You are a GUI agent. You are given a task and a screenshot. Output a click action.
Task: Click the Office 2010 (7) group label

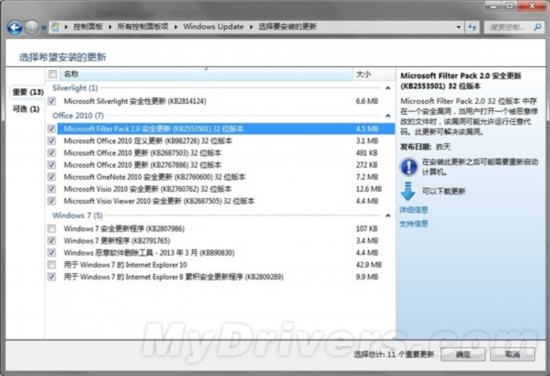pyautogui.click(x=78, y=116)
